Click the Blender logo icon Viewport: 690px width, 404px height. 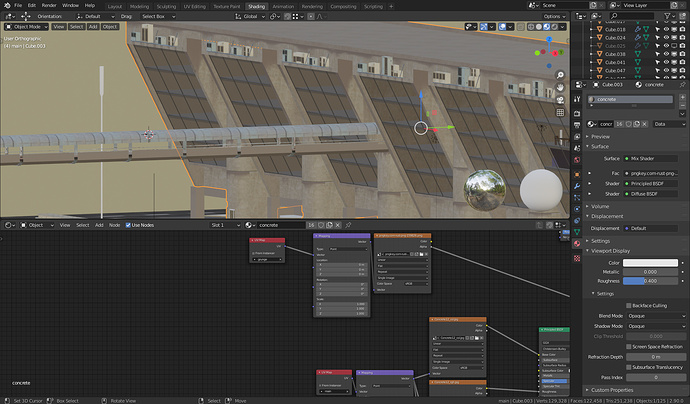point(7,5)
